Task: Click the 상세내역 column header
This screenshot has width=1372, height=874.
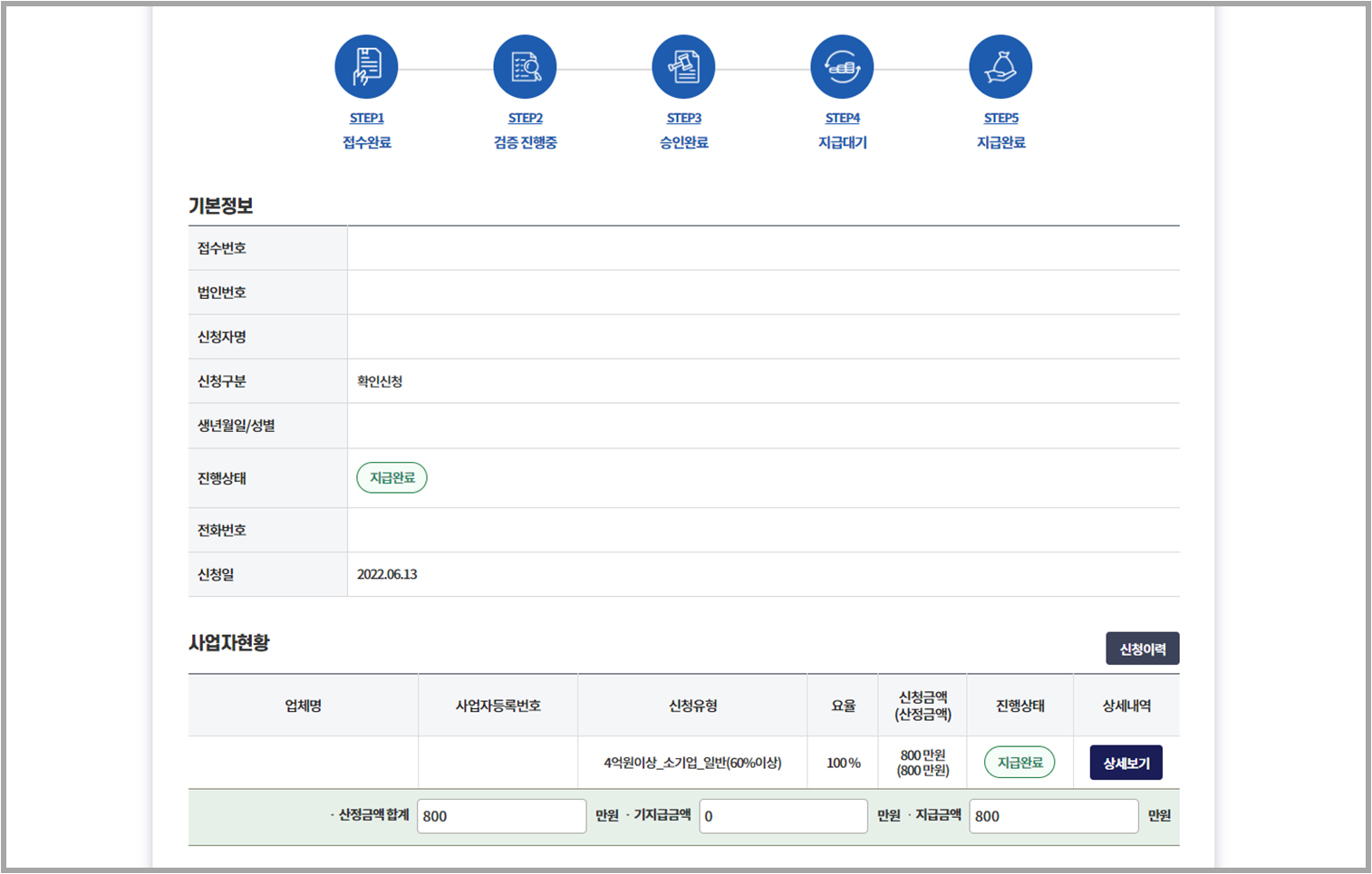Action: (1126, 706)
